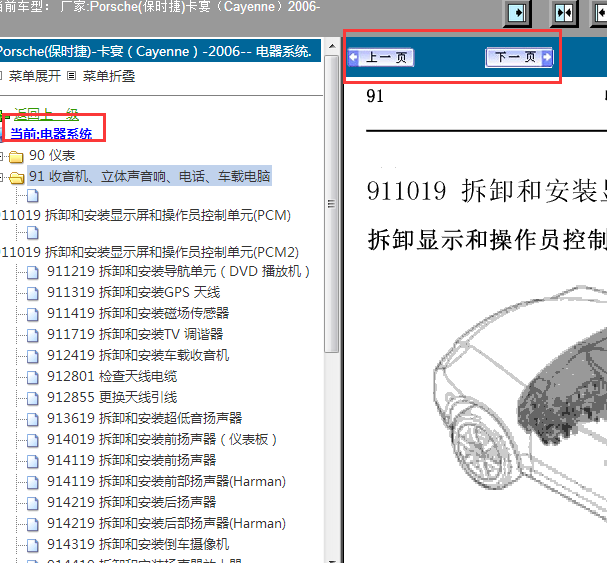Click page icon of 911319 GPS 天线
The image size is (607, 563).
33,294
